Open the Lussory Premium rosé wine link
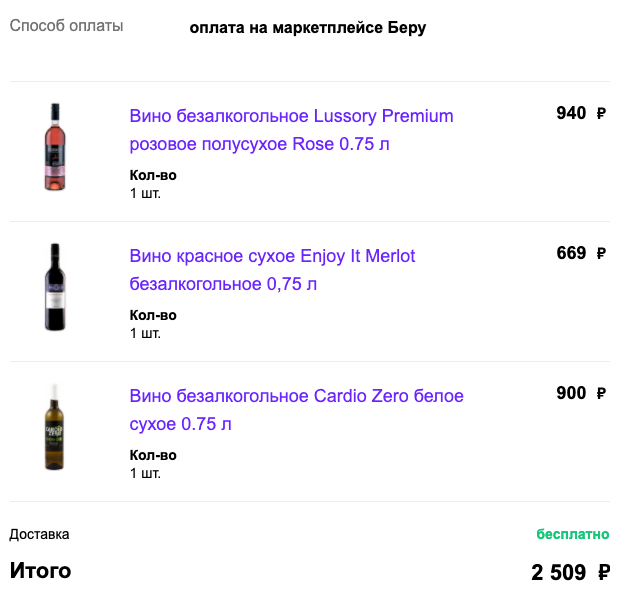The height and width of the screenshot is (616, 624). coord(291,130)
